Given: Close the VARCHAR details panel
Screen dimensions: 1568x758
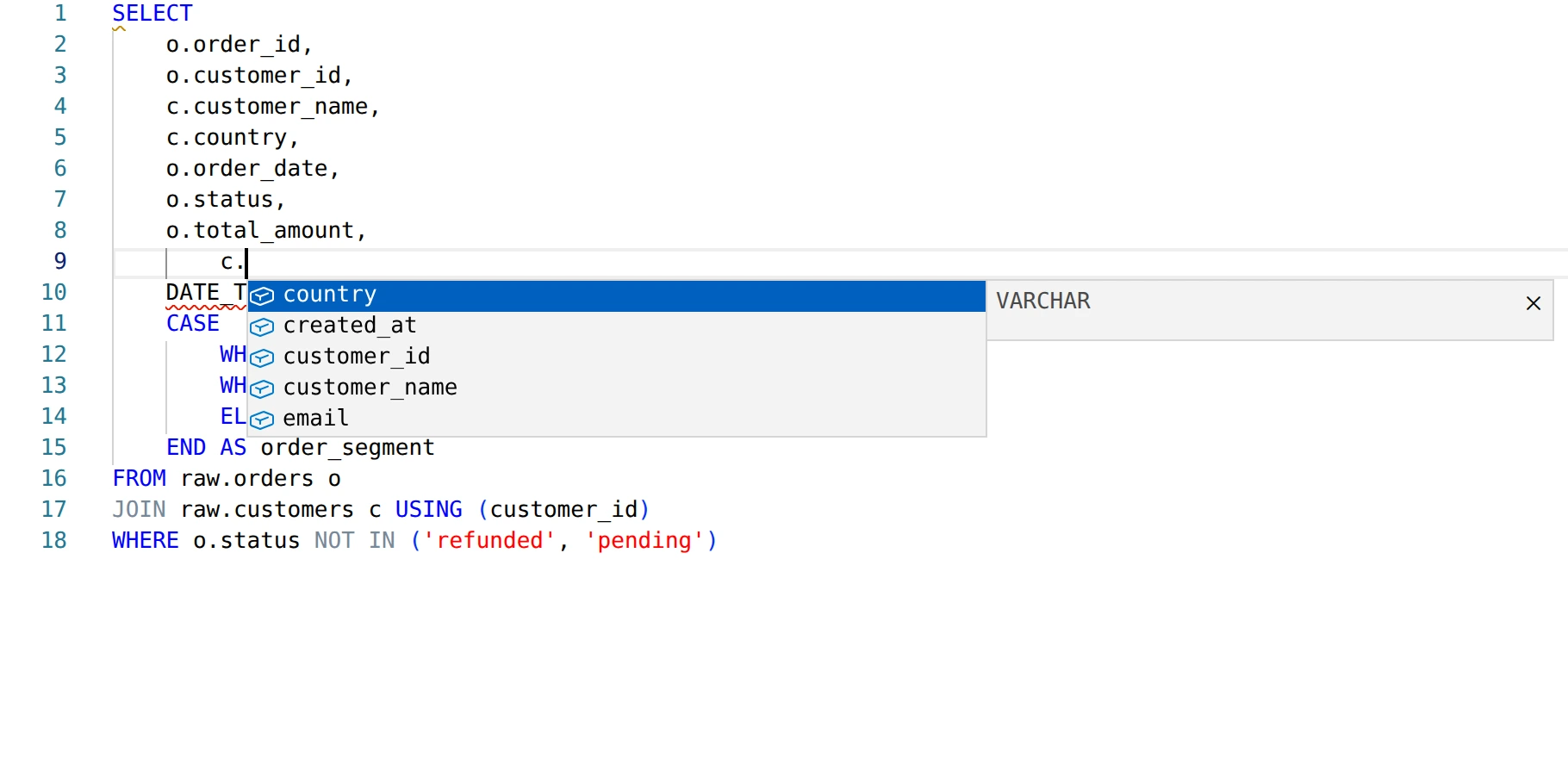Looking at the screenshot, I should coord(1534,303).
